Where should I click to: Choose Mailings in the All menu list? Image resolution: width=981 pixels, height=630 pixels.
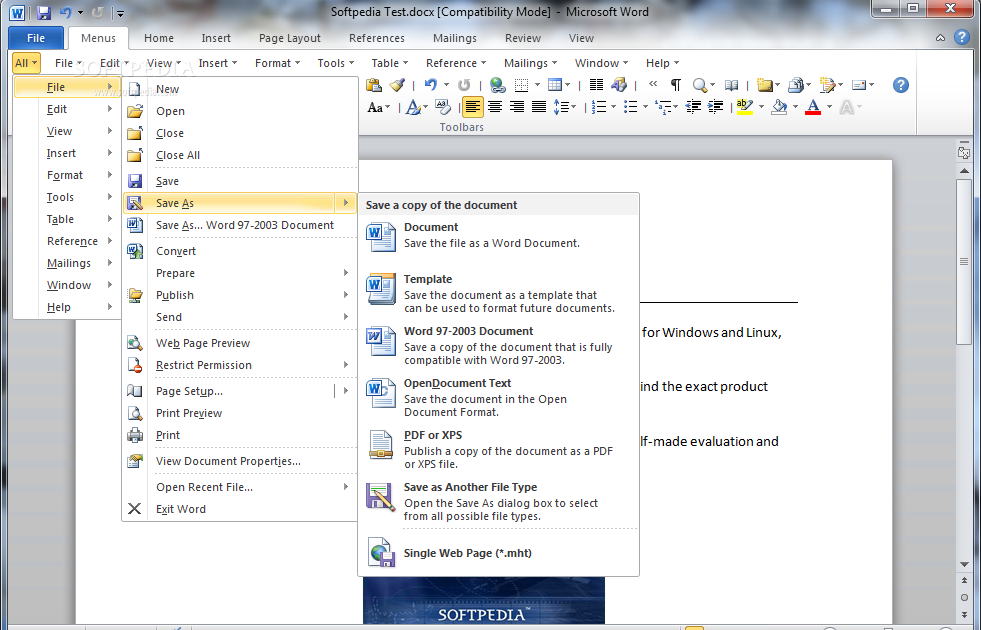66,263
